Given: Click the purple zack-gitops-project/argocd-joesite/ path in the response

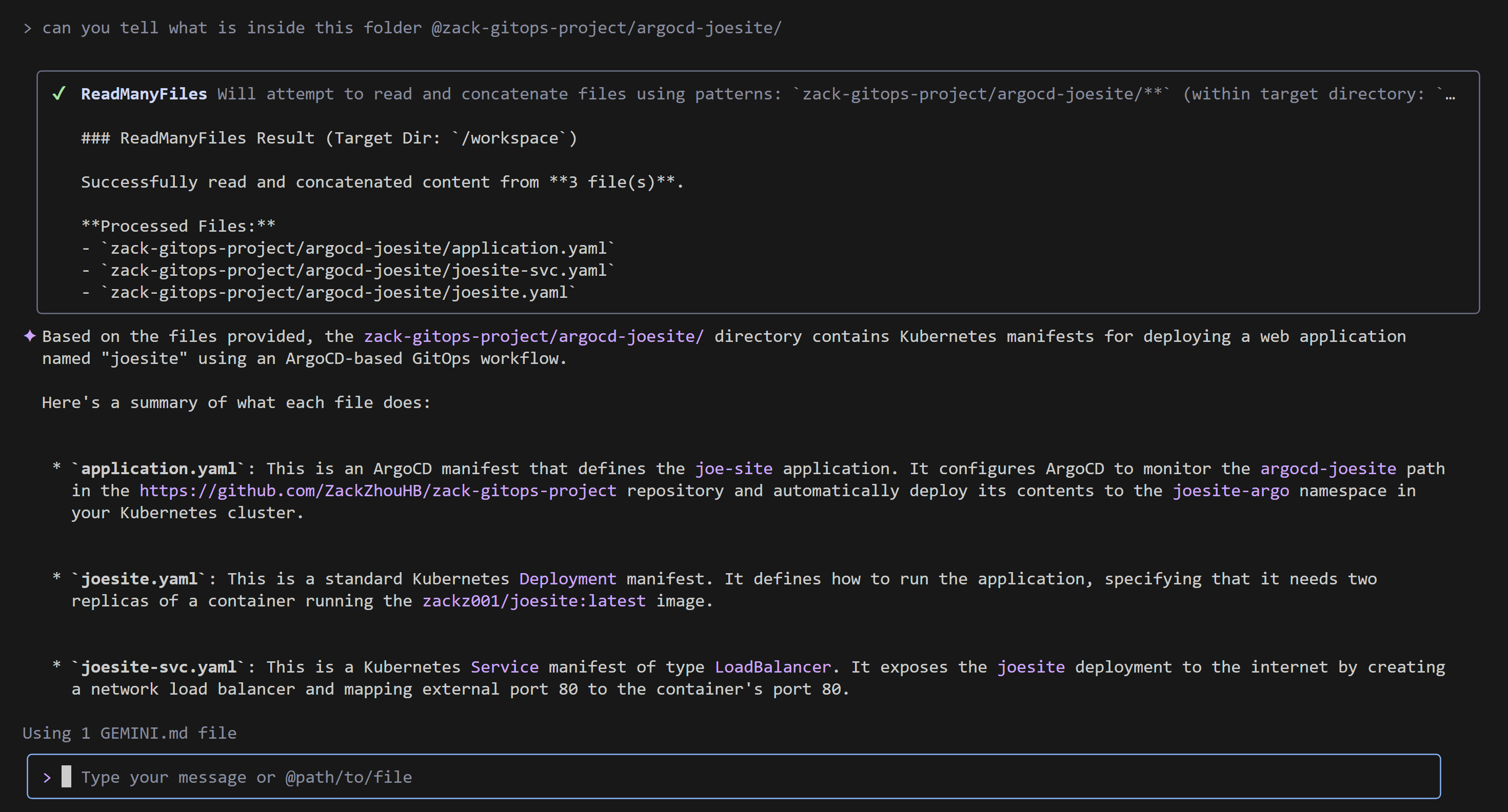Looking at the screenshot, I should click(x=533, y=336).
